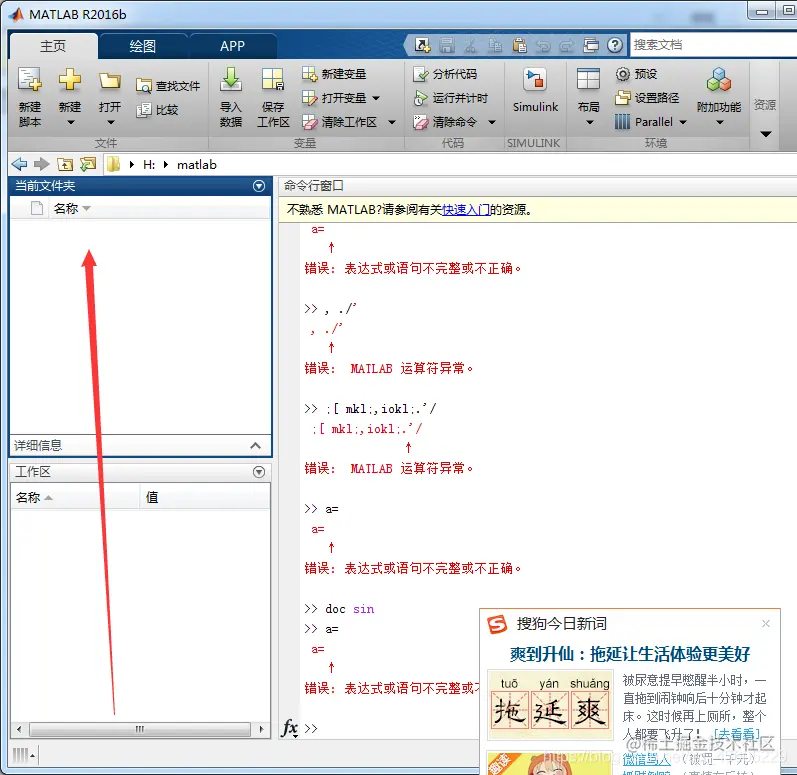The image size is (797, 775).
Task: Click the 新建脚本 (New Script) icon
Action: coord(29,80)
